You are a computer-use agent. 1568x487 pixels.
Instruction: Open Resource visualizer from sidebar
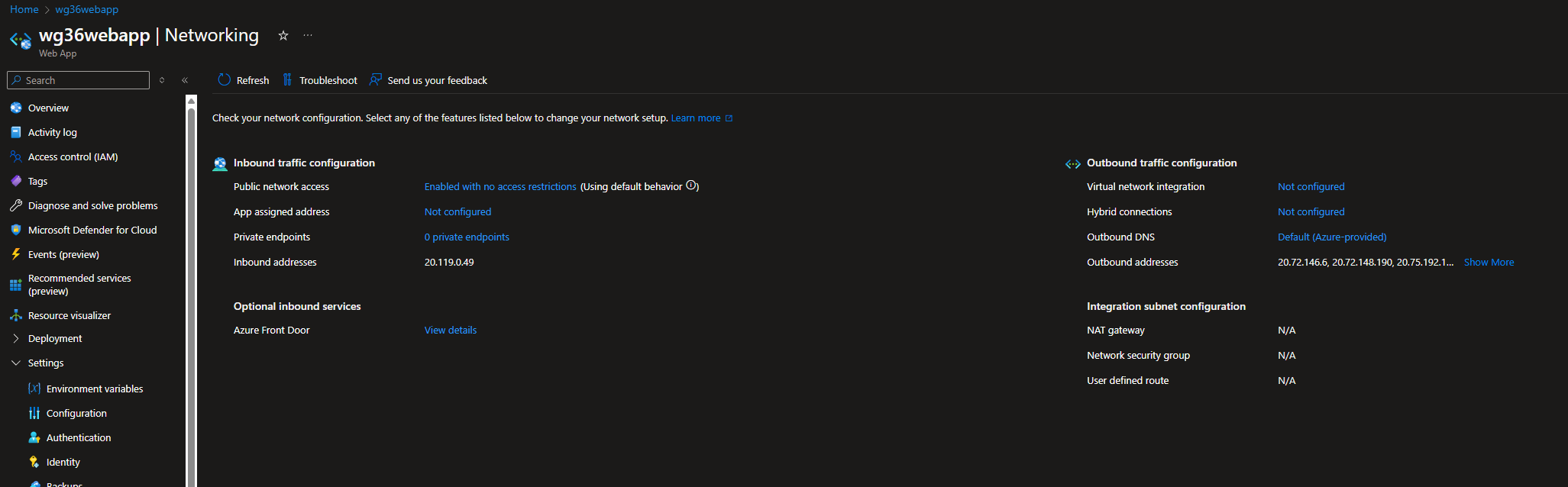pyautogui.click(x=69, y=315)
